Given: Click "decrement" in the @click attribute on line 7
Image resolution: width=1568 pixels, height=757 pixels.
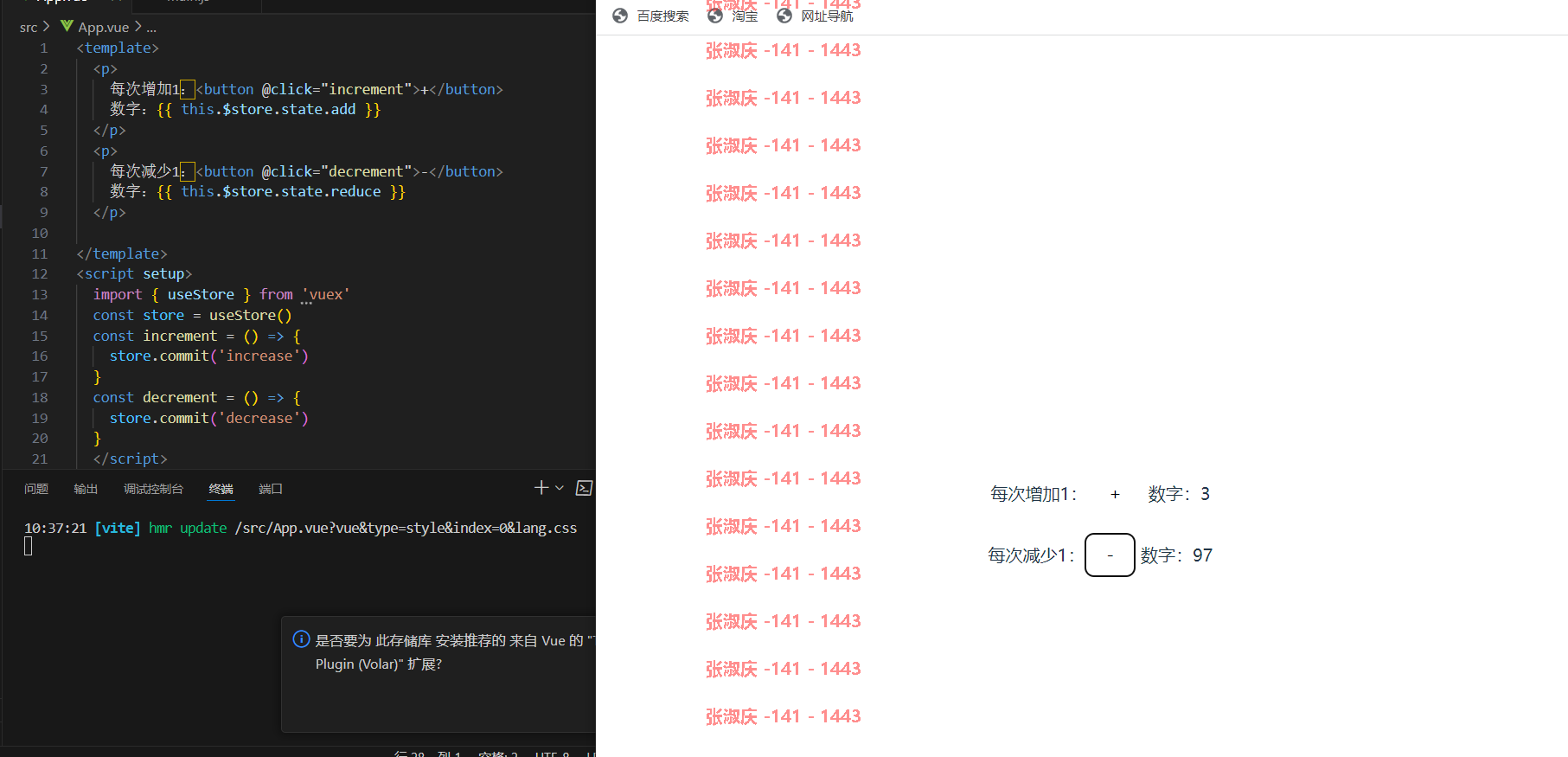Looking at the screenshot, I should (x=366, y=171).
